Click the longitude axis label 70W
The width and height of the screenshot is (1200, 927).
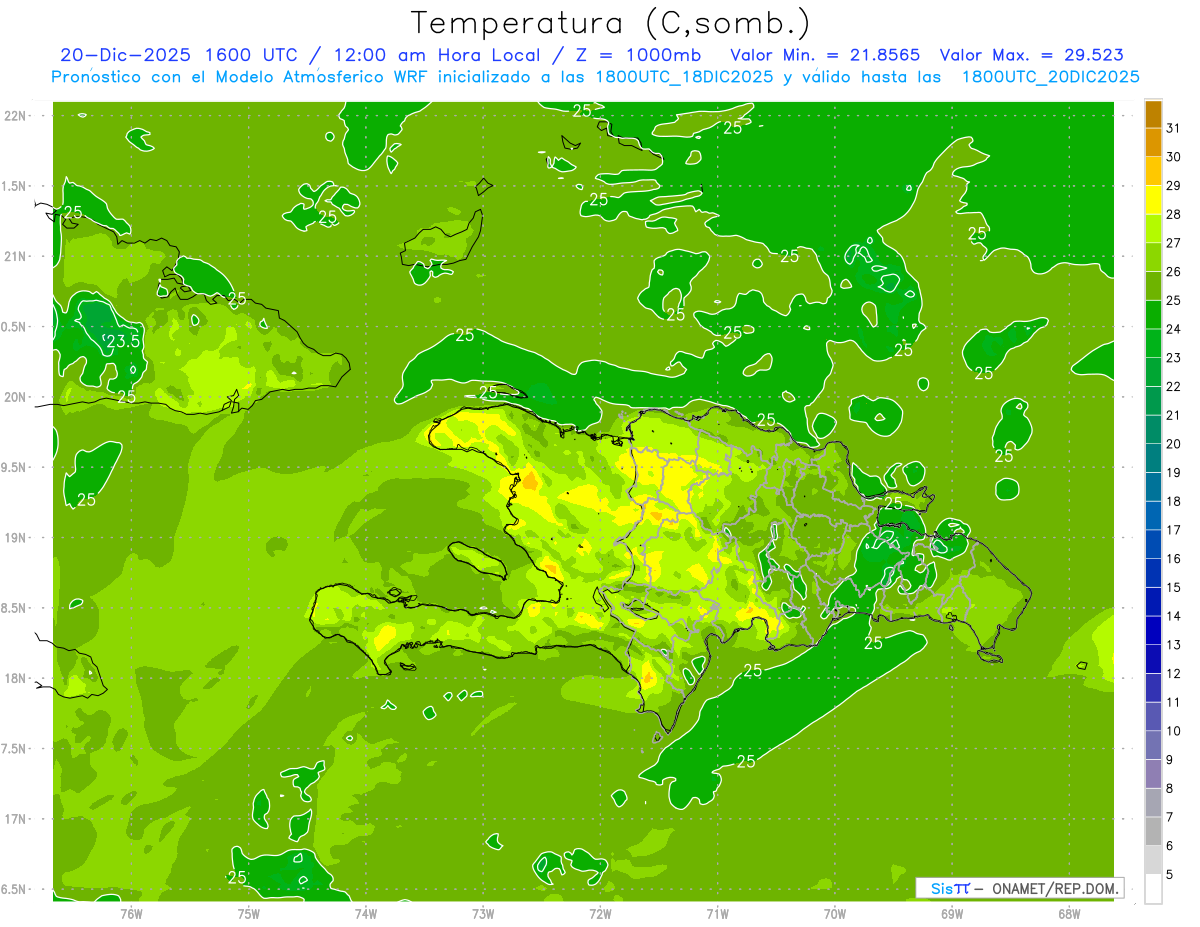pos(835,913)
